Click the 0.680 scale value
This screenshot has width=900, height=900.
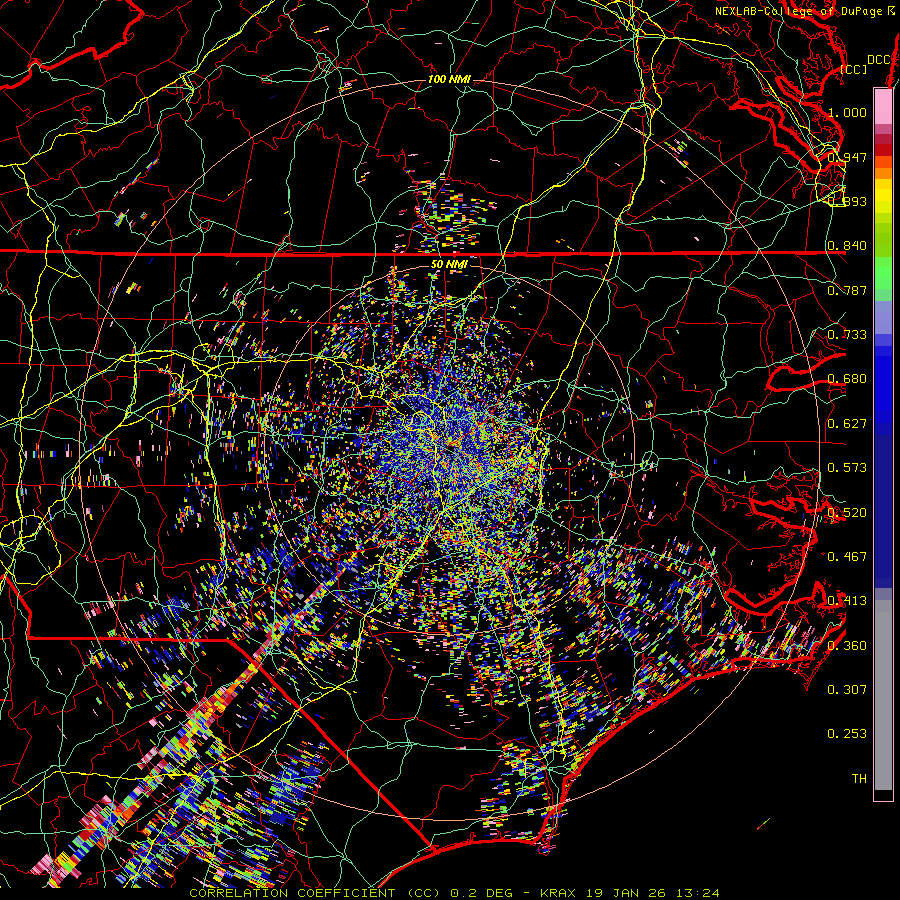tap(847, 379)
